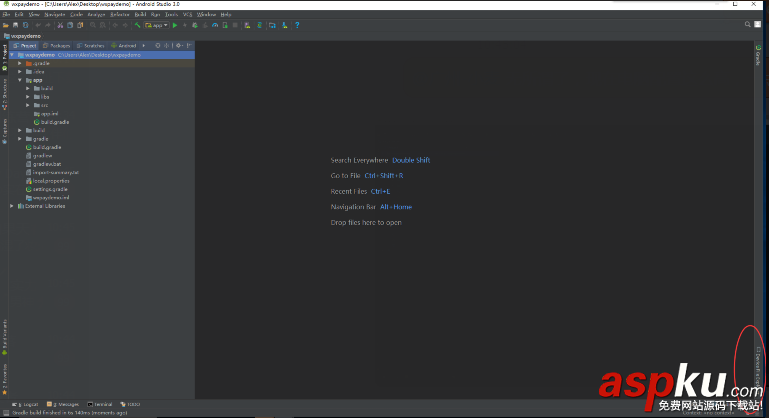
Task: Click the Make Project hammer icon
Action: [138, 25]
